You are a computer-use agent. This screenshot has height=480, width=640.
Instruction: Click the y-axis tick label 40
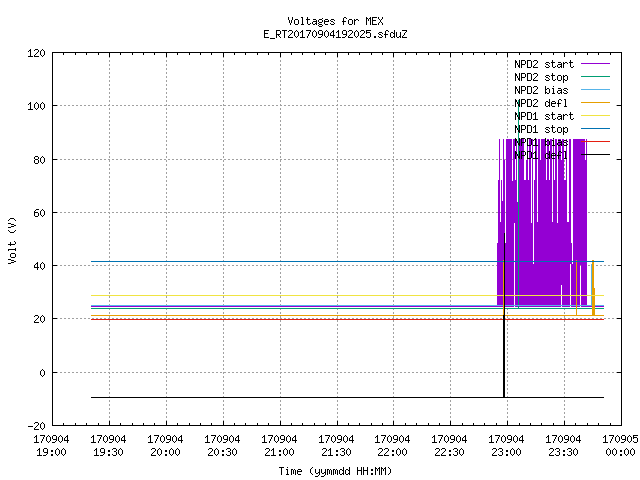click(x=39, y=267)
